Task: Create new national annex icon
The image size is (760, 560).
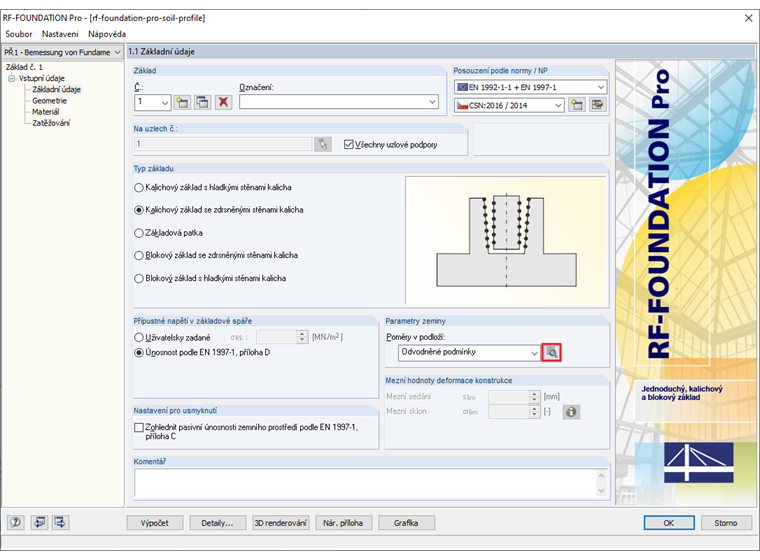Action: pyautogui.click(x=577, y=105)
